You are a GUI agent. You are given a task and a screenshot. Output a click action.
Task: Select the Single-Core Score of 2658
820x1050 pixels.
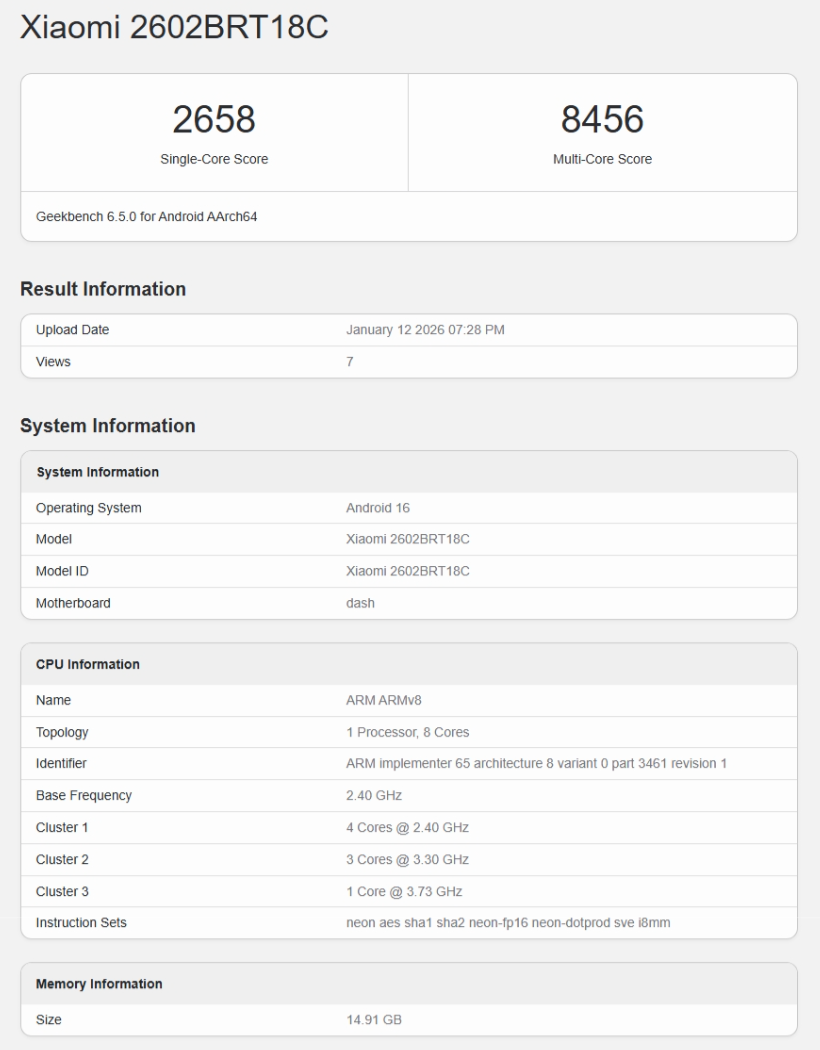pos(213,118)
